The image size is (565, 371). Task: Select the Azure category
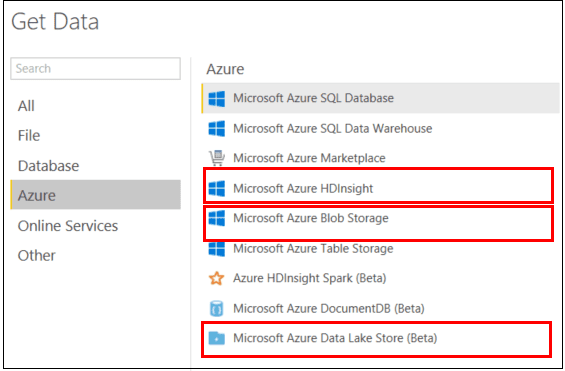pyautogui.click(x=95, y=195)
